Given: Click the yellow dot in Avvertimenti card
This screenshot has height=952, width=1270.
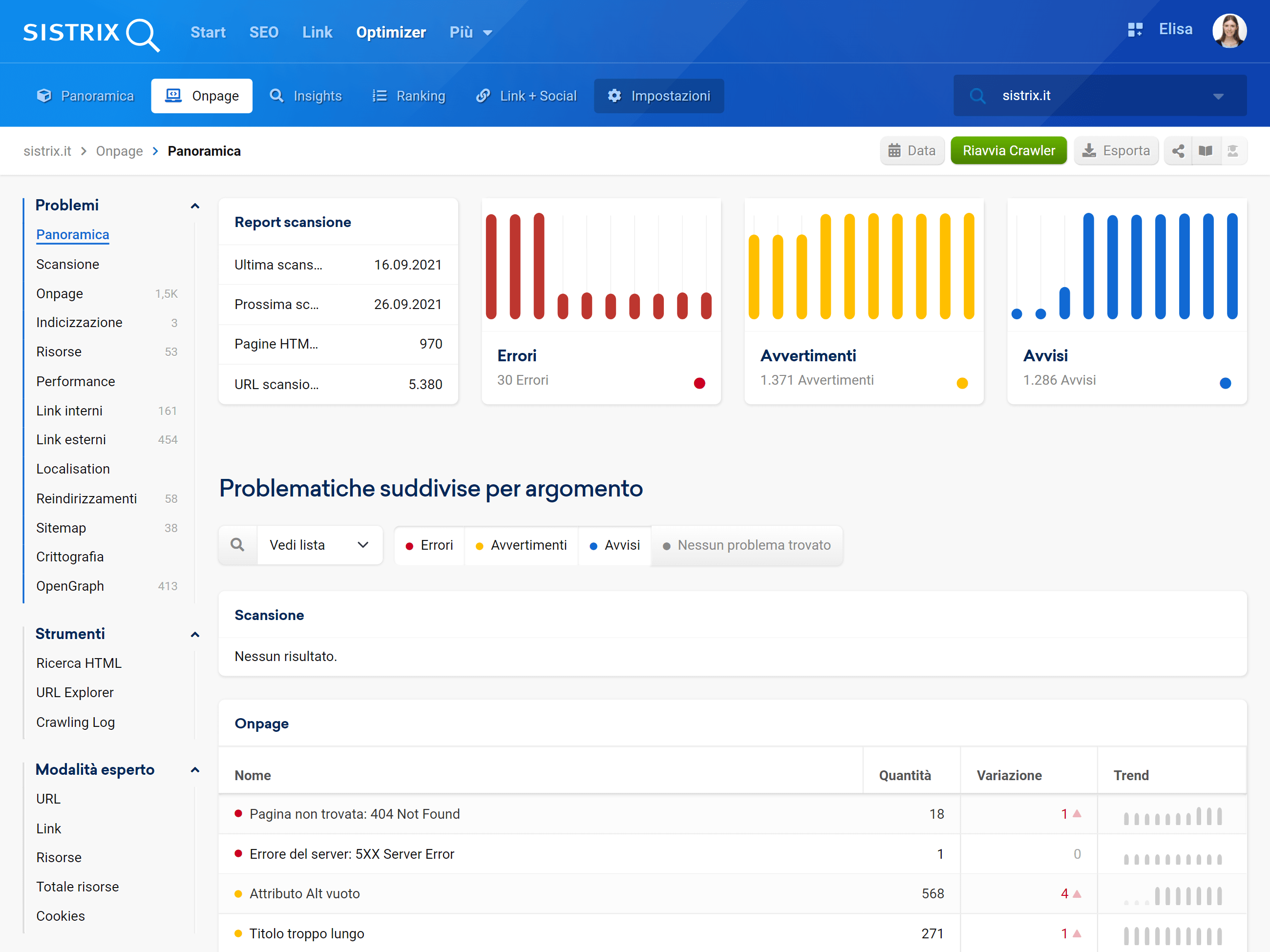Looking at the screenshot, I should [962, 383].
